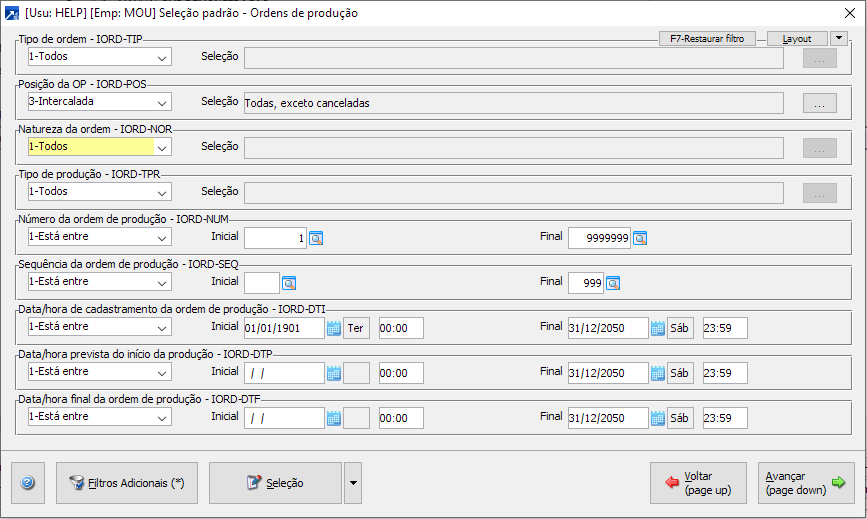867x519 pixels.
Task: Click the application icon in title bar
Action: 12,13
